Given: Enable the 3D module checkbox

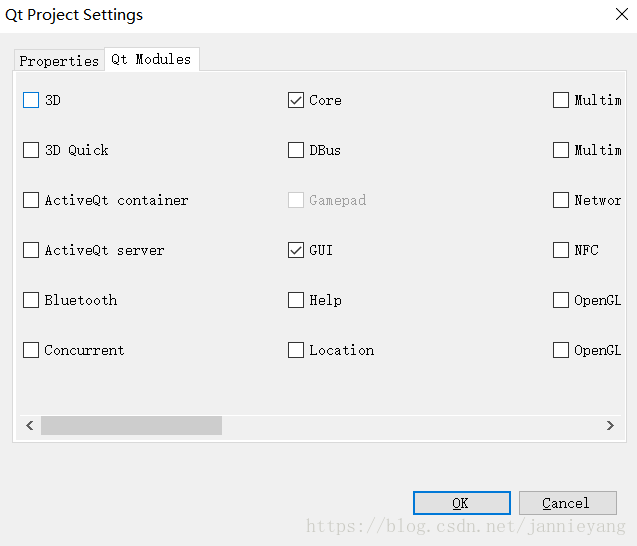Looking at the screenshot, I should pyautogui.click(x=31, y=100).
